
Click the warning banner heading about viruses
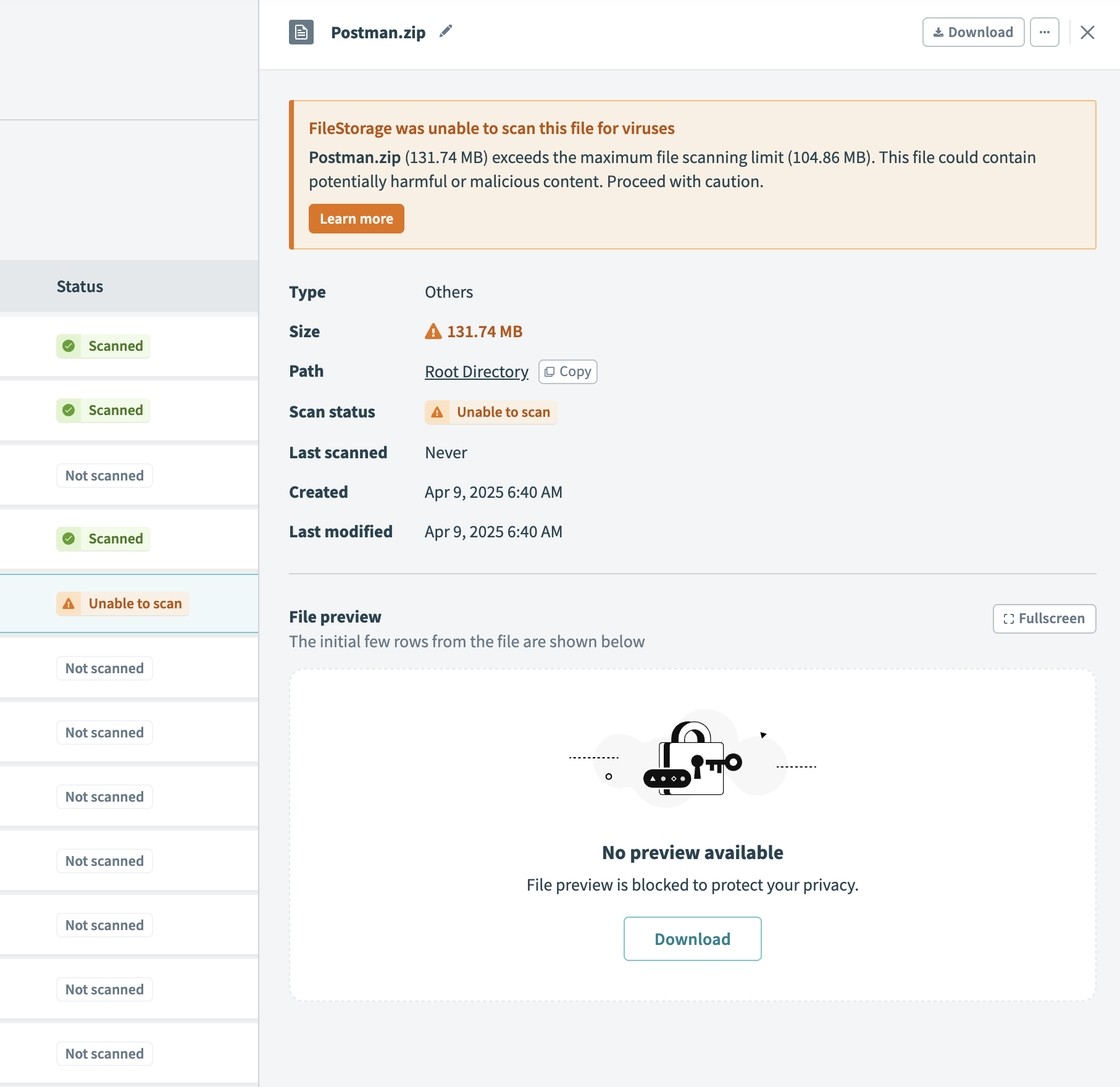[491, 128]
